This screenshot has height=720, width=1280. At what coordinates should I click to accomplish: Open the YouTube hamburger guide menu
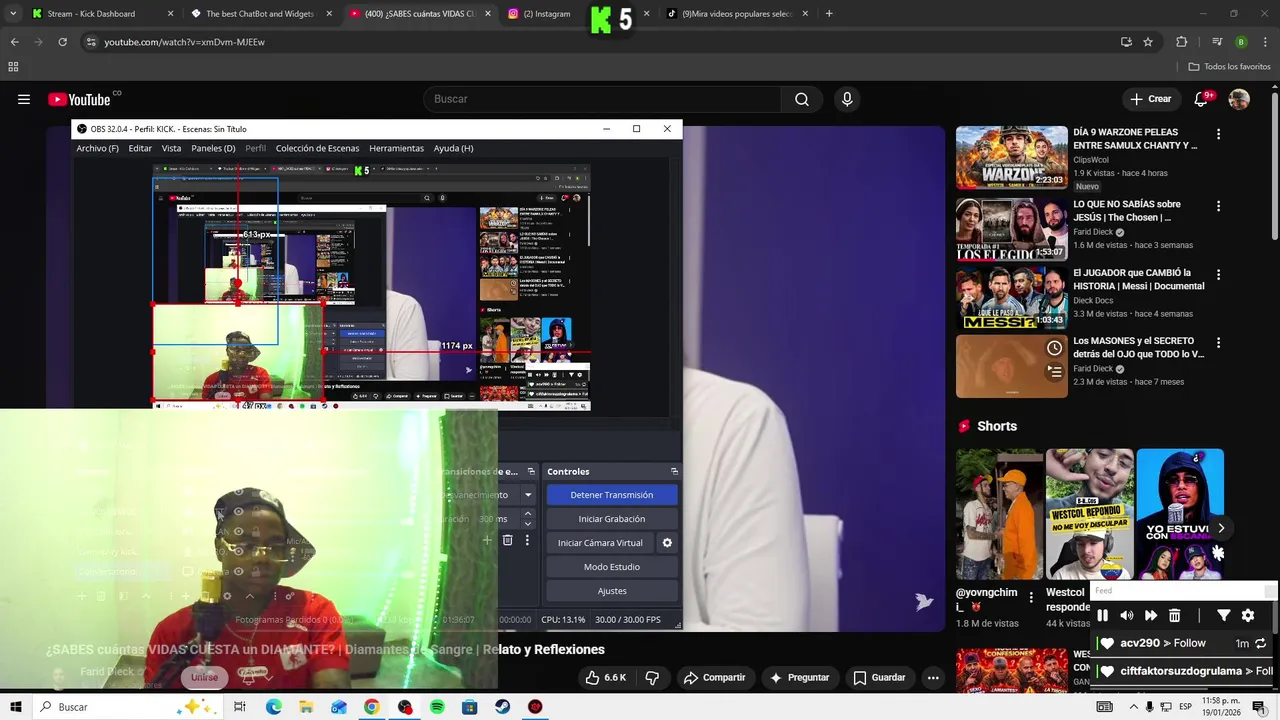click(24, 99)
